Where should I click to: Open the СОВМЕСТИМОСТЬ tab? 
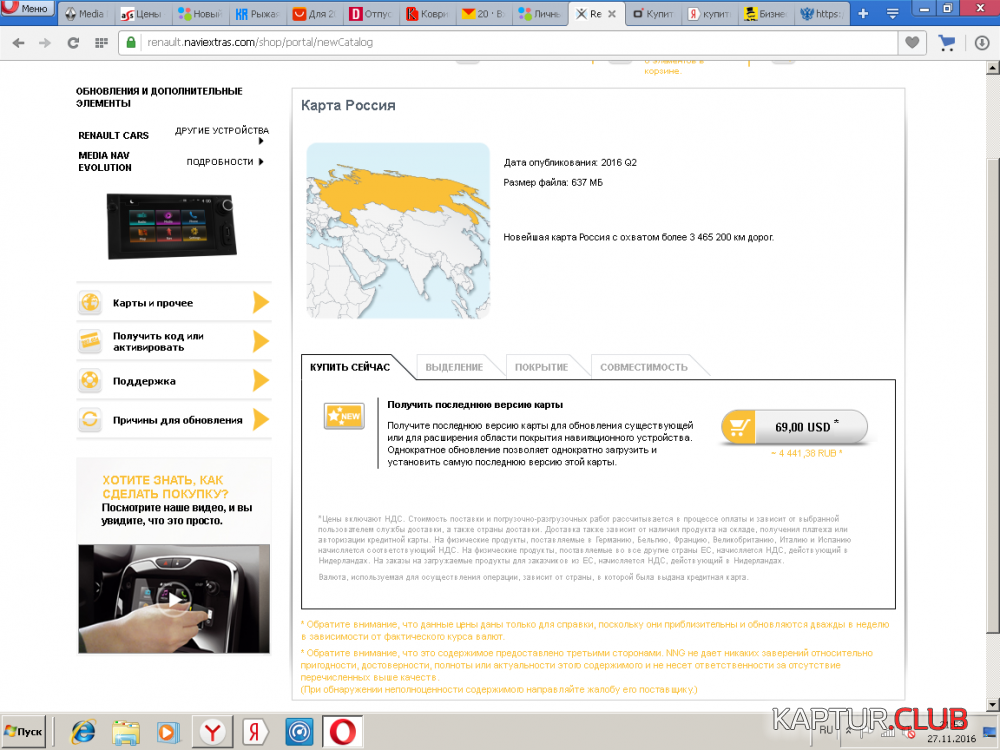643,367
